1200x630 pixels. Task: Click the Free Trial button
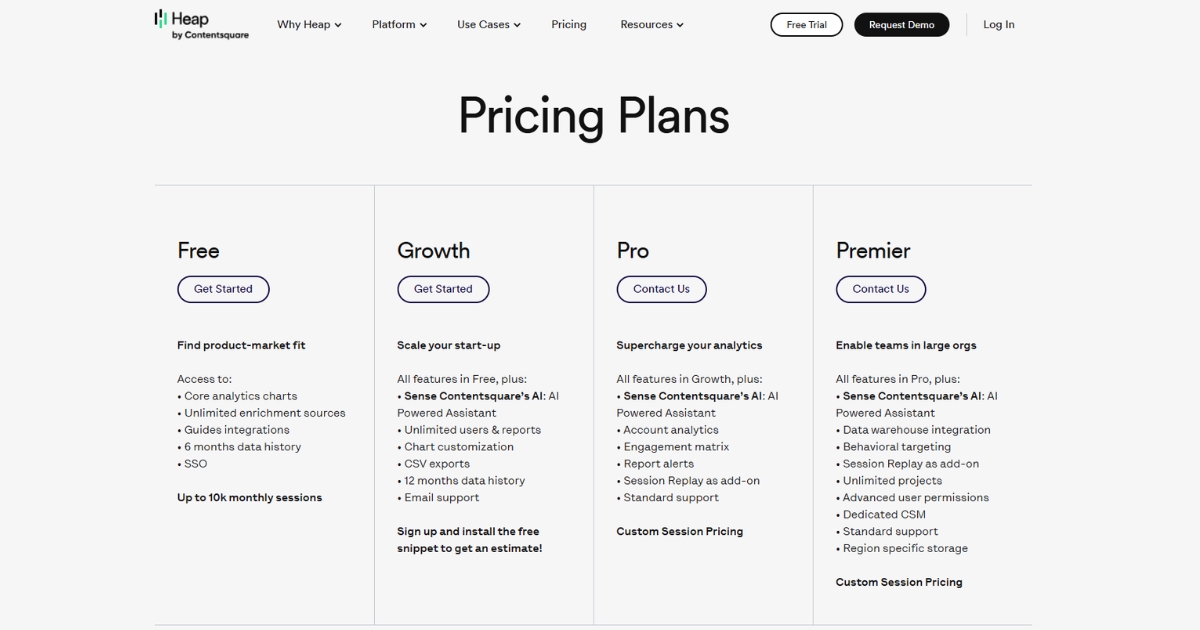806,24
